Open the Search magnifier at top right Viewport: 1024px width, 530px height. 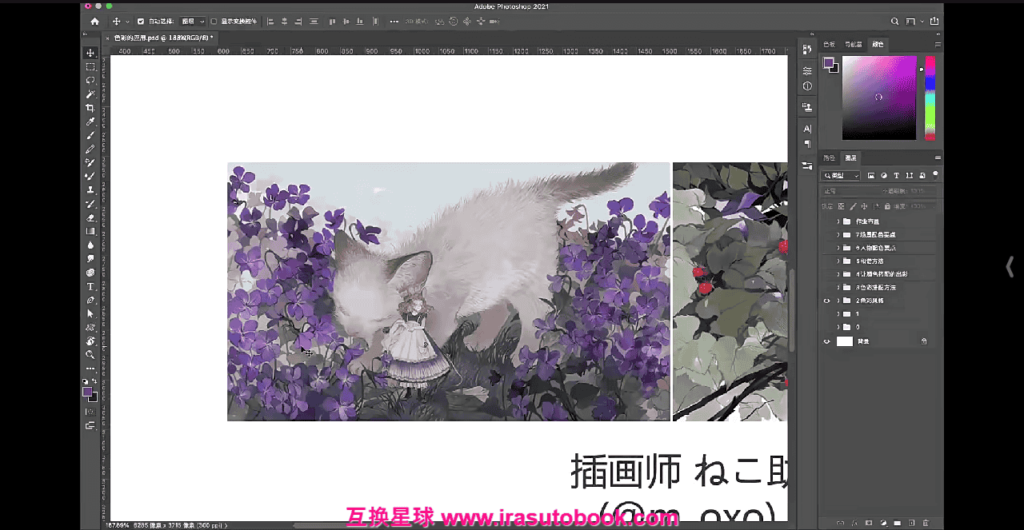tap(895, 22)
